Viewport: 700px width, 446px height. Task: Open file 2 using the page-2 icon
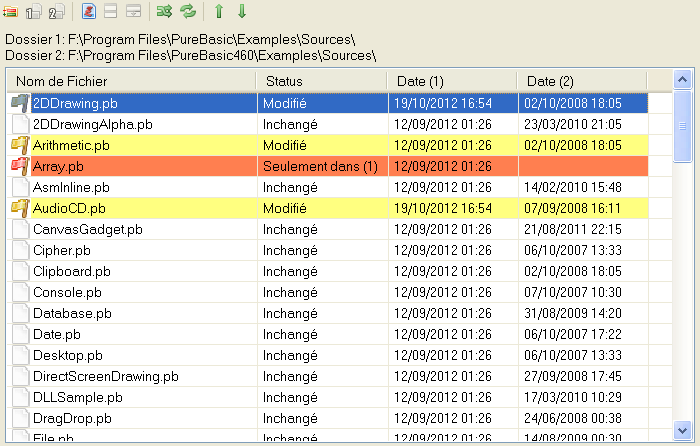pyautogui.click(x=57, y=12)
